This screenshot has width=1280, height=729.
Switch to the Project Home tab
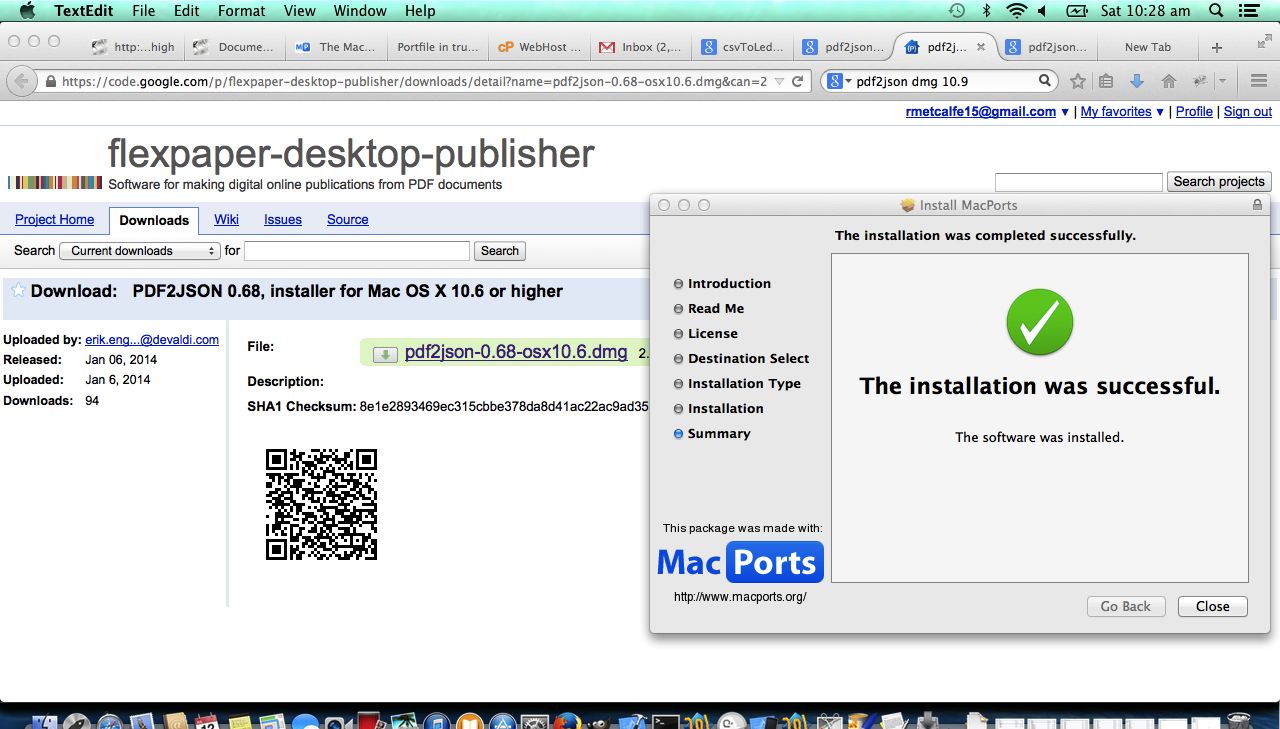54,220
